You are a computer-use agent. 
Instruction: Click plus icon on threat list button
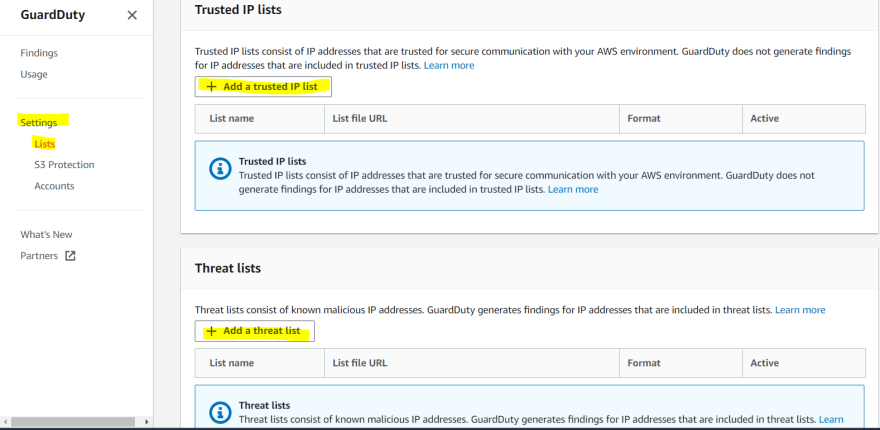(212, 331)
